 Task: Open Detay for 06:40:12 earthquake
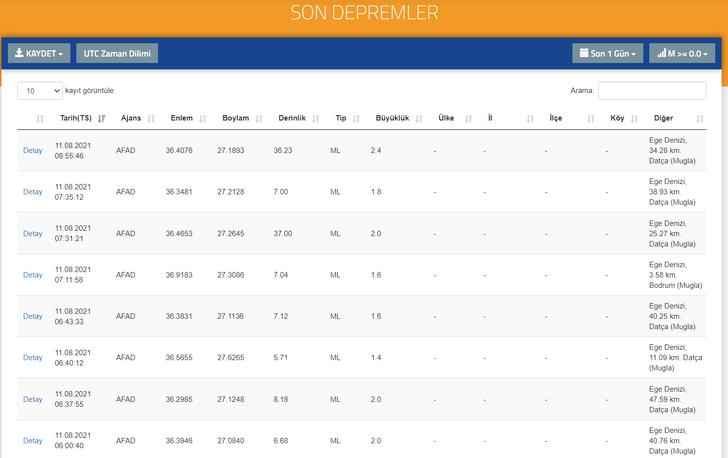[32, 358]
